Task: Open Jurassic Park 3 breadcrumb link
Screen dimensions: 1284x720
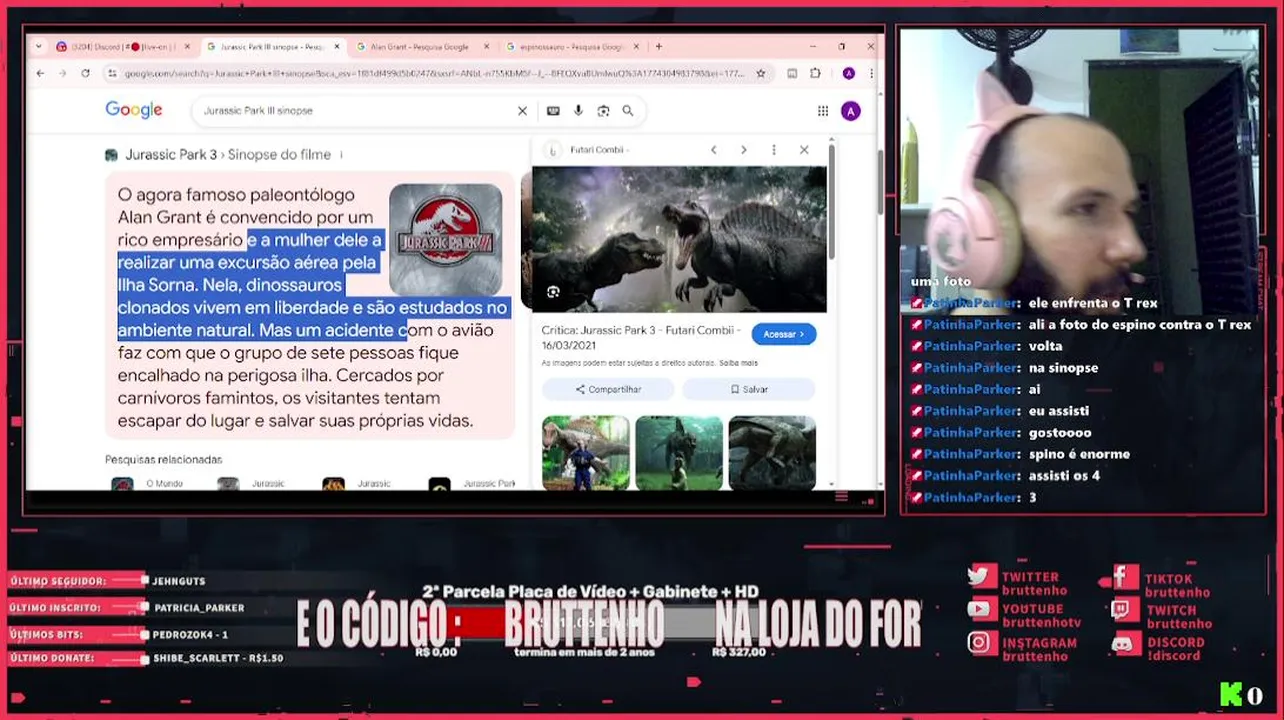Action: point(170,155)
